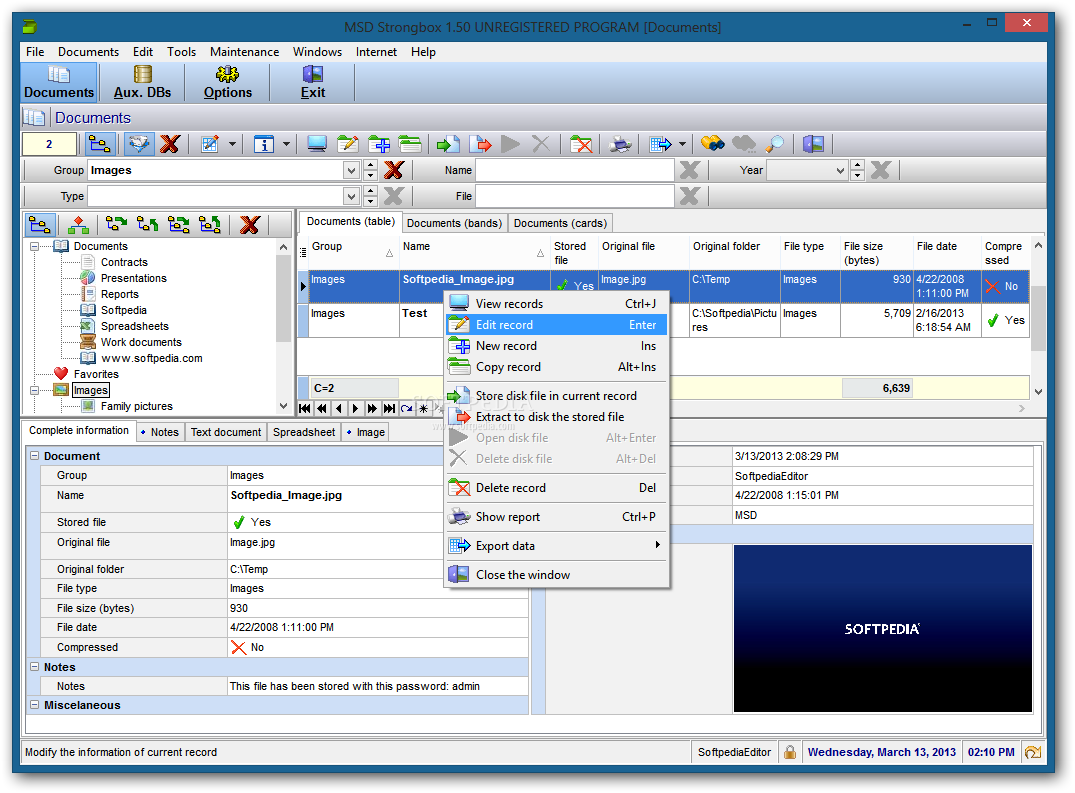The height and width of the screenshot is (793, 1075).
Task: Select Spreadsheets in the tree
Action: [134, 326]
